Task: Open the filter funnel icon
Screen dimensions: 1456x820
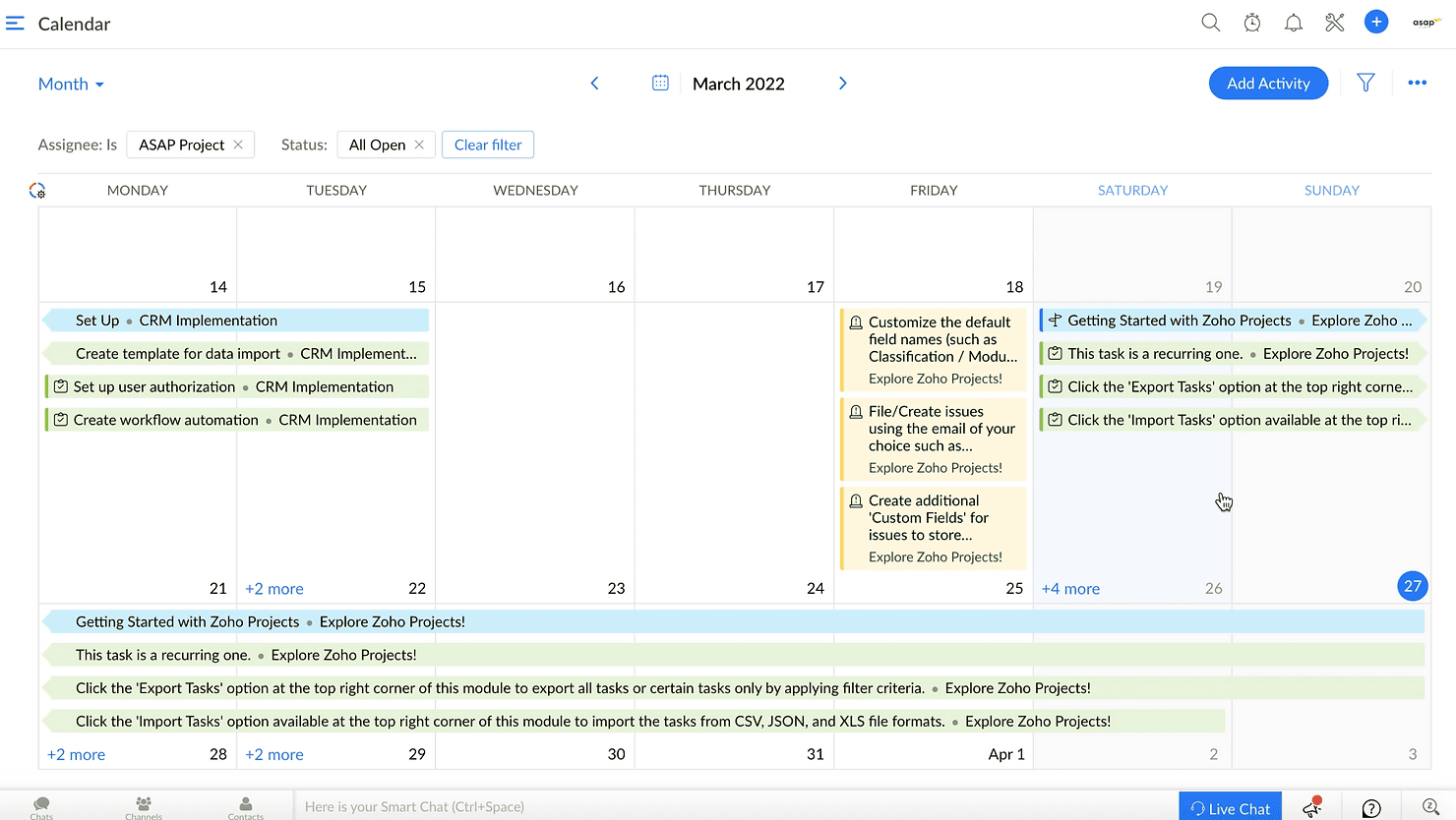Action: point(1365,83)
